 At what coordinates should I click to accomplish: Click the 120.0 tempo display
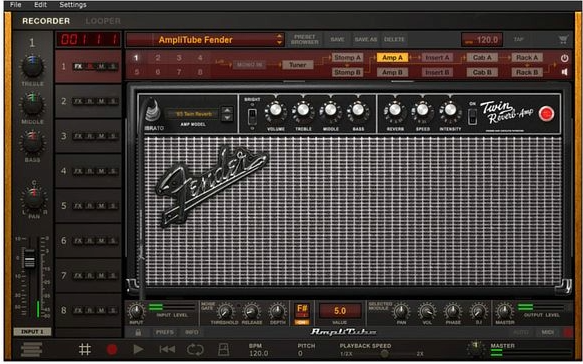click(x=482, y=40)
